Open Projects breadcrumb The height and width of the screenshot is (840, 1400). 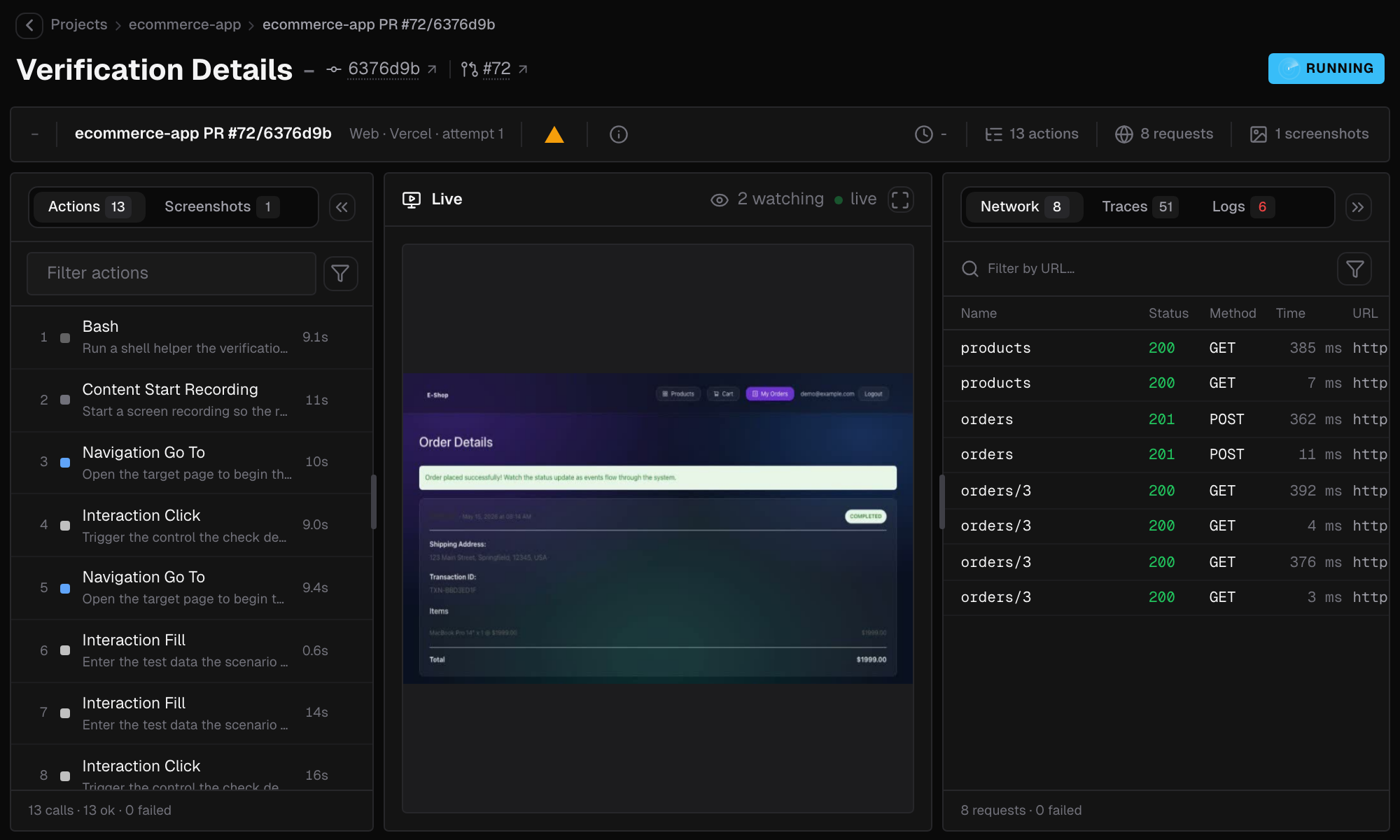[x=79, y=24]
